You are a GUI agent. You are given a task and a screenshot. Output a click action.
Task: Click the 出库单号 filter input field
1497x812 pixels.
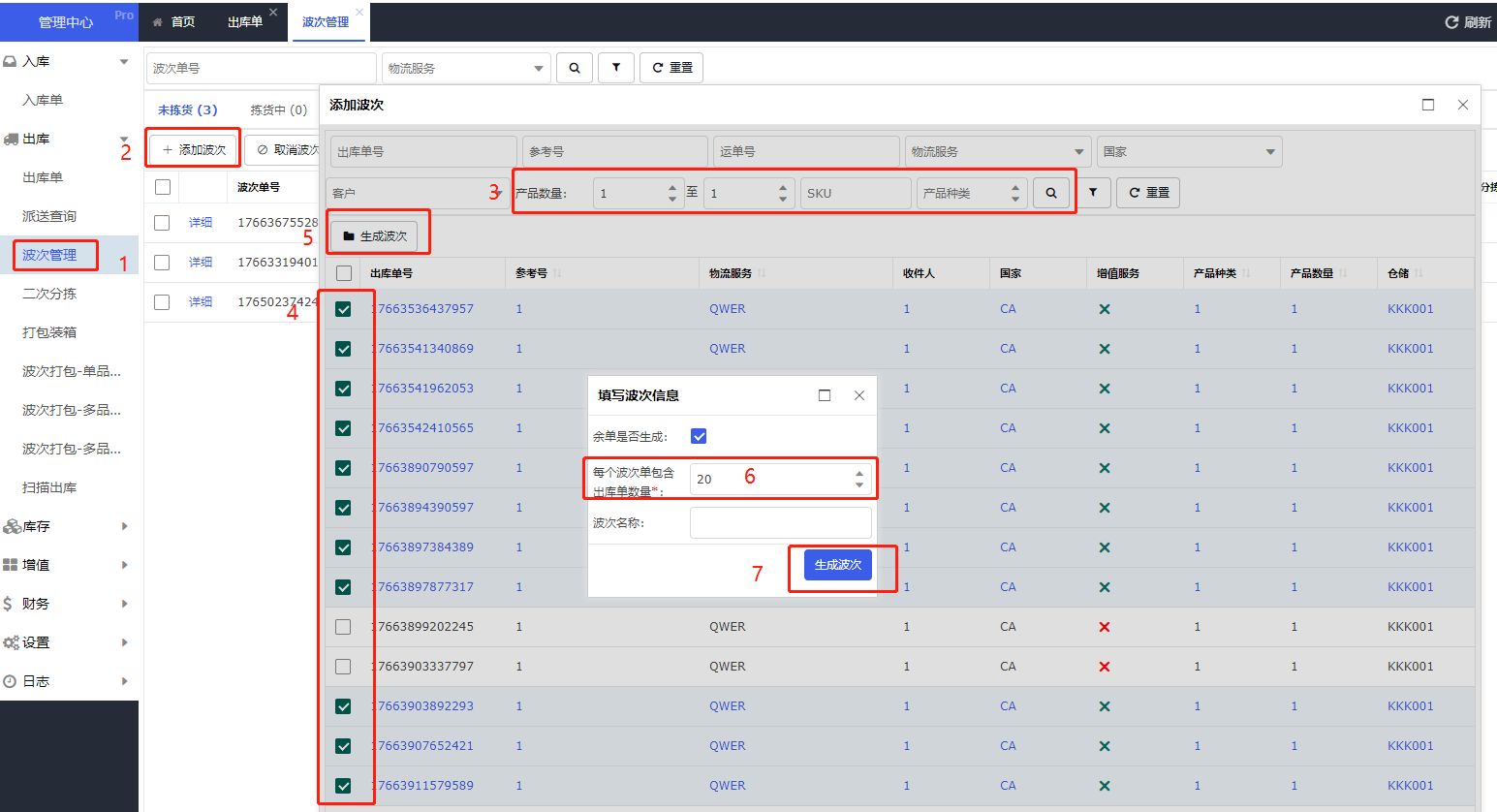coord(423,151)
